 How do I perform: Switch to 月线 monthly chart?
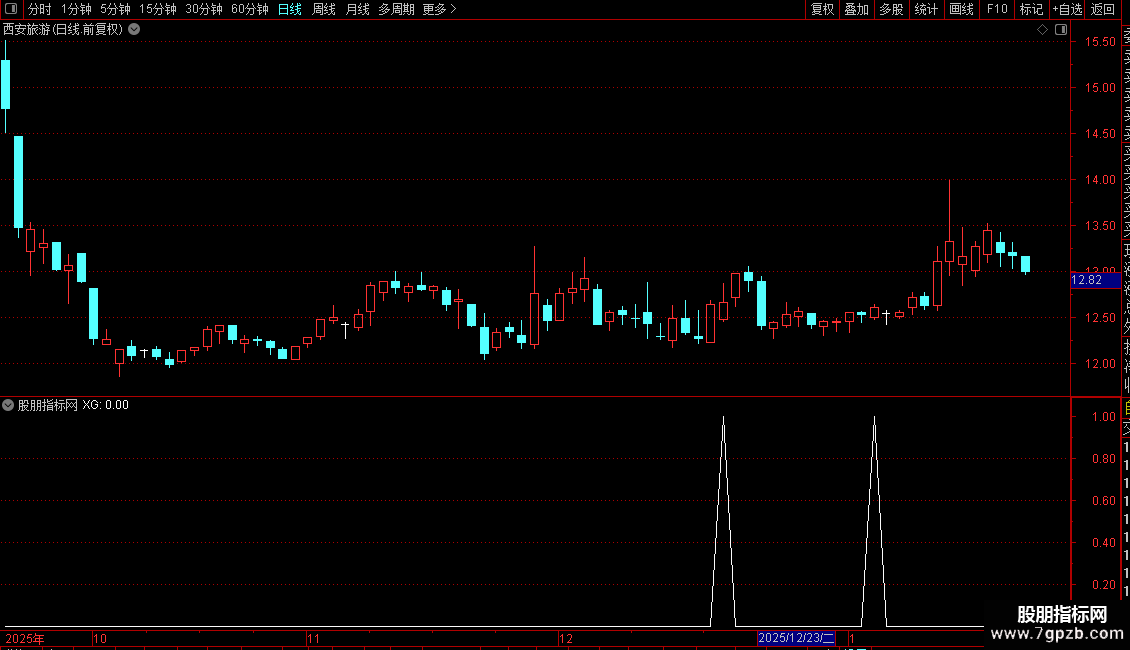click(357, 9)
